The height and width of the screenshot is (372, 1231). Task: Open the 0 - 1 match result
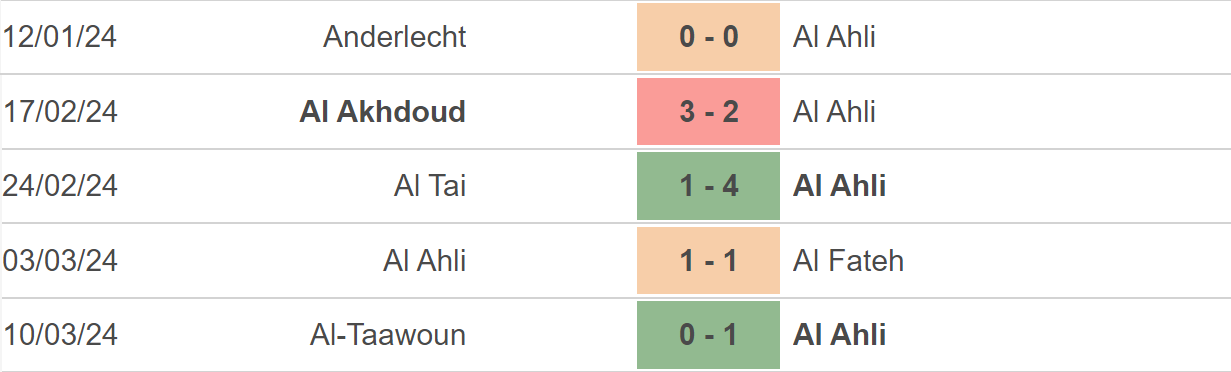708,335
